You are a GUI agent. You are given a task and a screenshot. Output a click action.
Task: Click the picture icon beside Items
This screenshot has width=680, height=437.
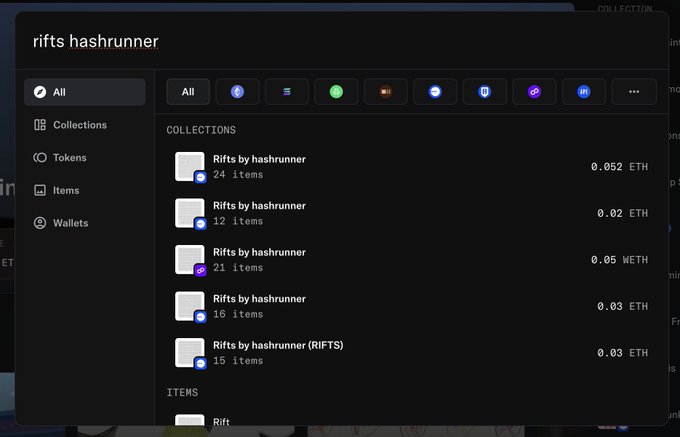click(40, 190)
